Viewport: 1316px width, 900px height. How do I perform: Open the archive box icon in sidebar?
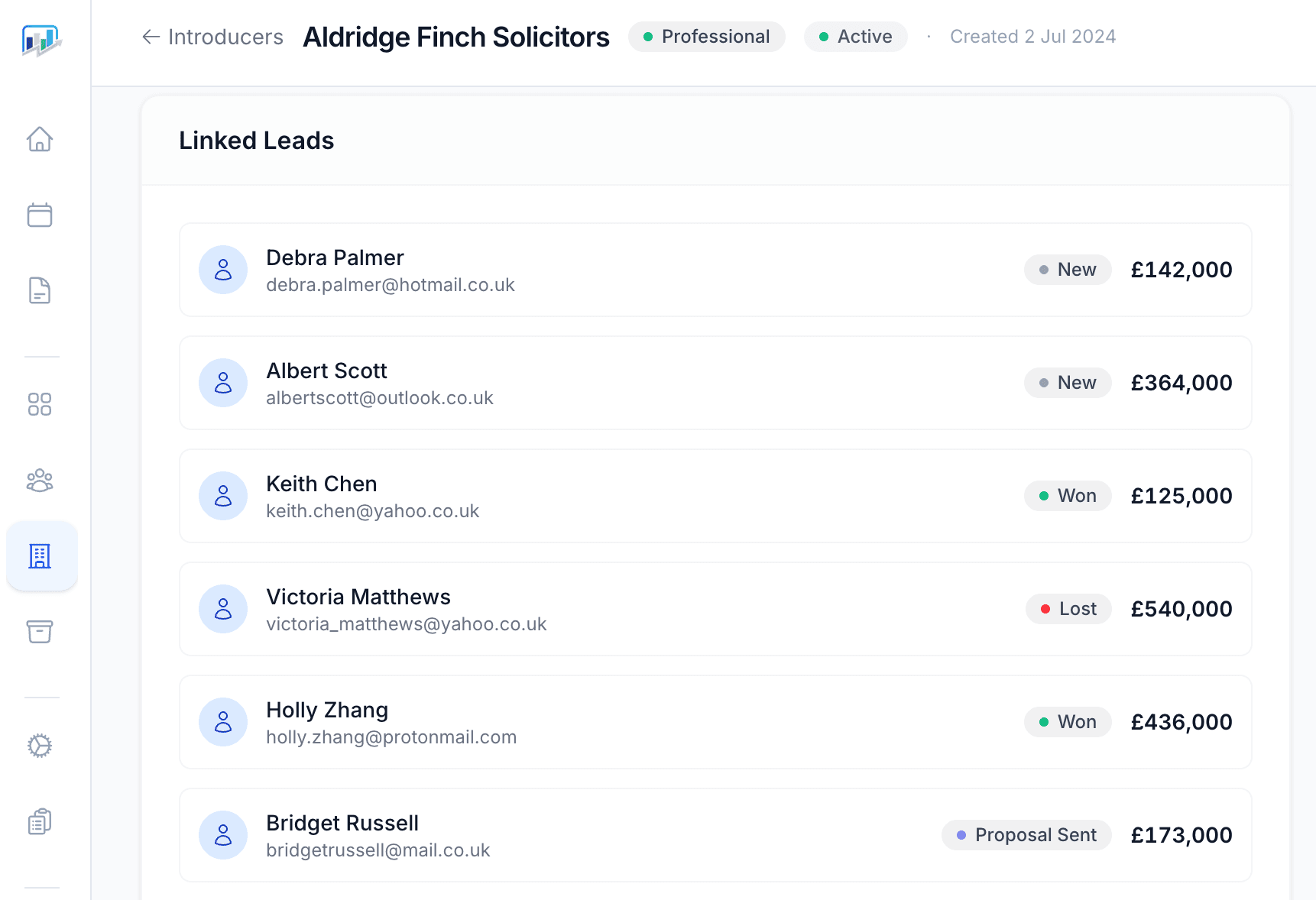pos(40,632)
